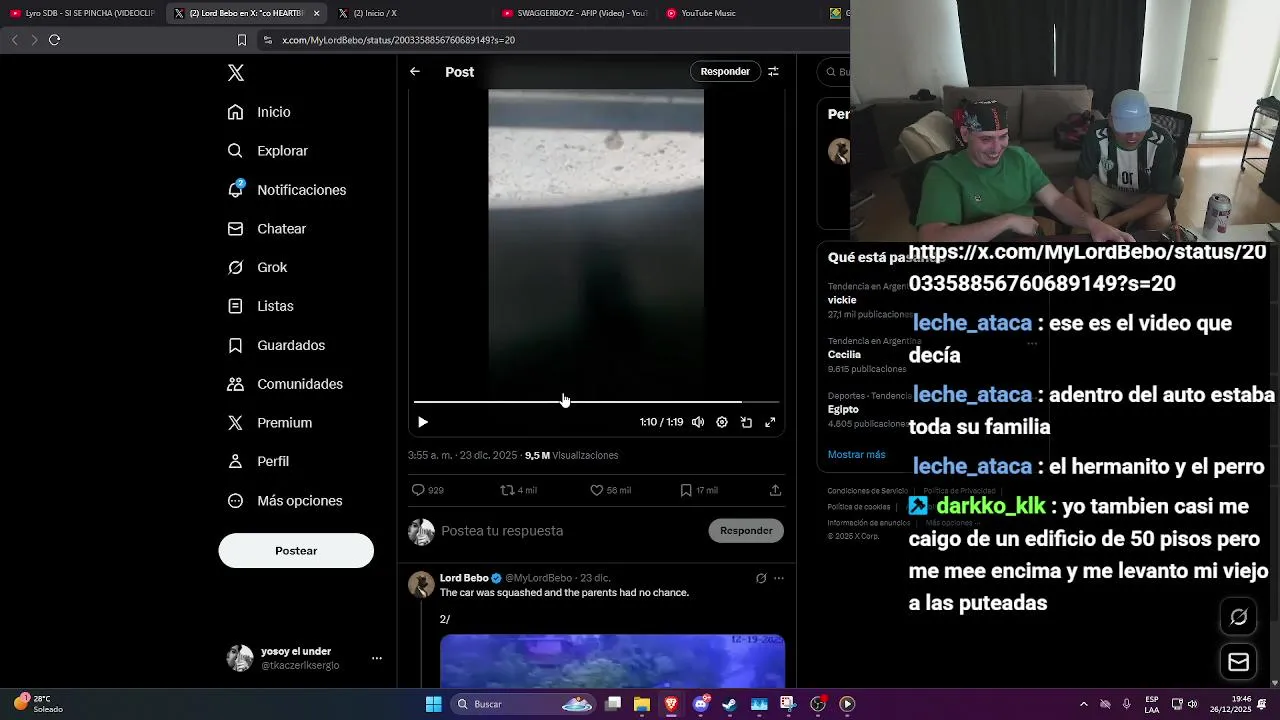1280x720 pixels.
Task: Go back in the browser toolbar
Action: pyautogui.click(x=14, y=40)
